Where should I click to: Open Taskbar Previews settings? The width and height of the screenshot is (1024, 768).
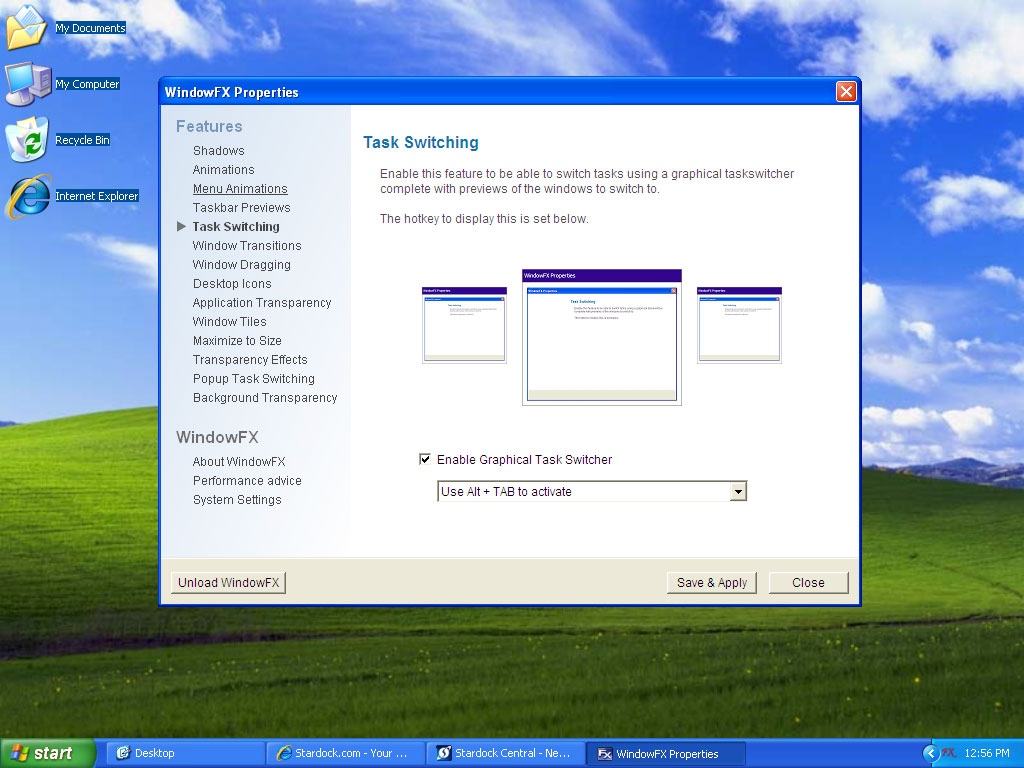[x=241, y=208]
